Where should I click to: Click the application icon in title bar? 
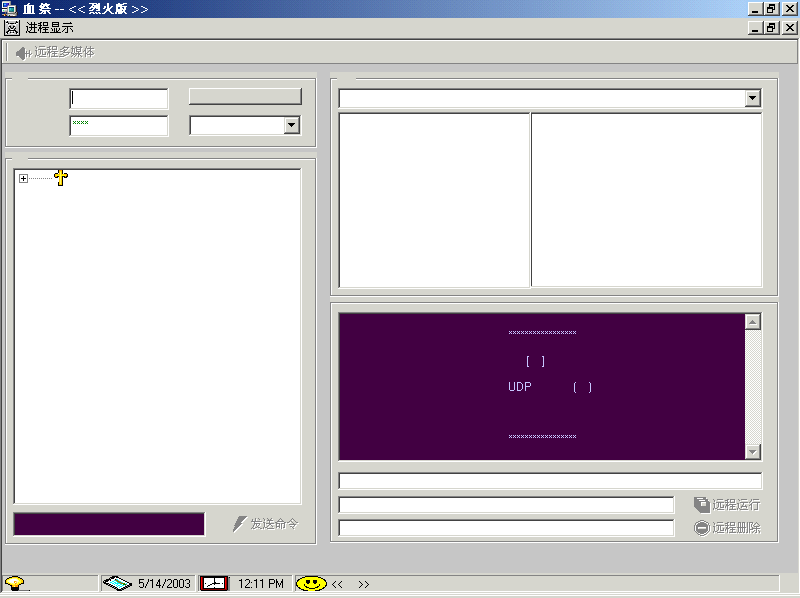point(10,8)
